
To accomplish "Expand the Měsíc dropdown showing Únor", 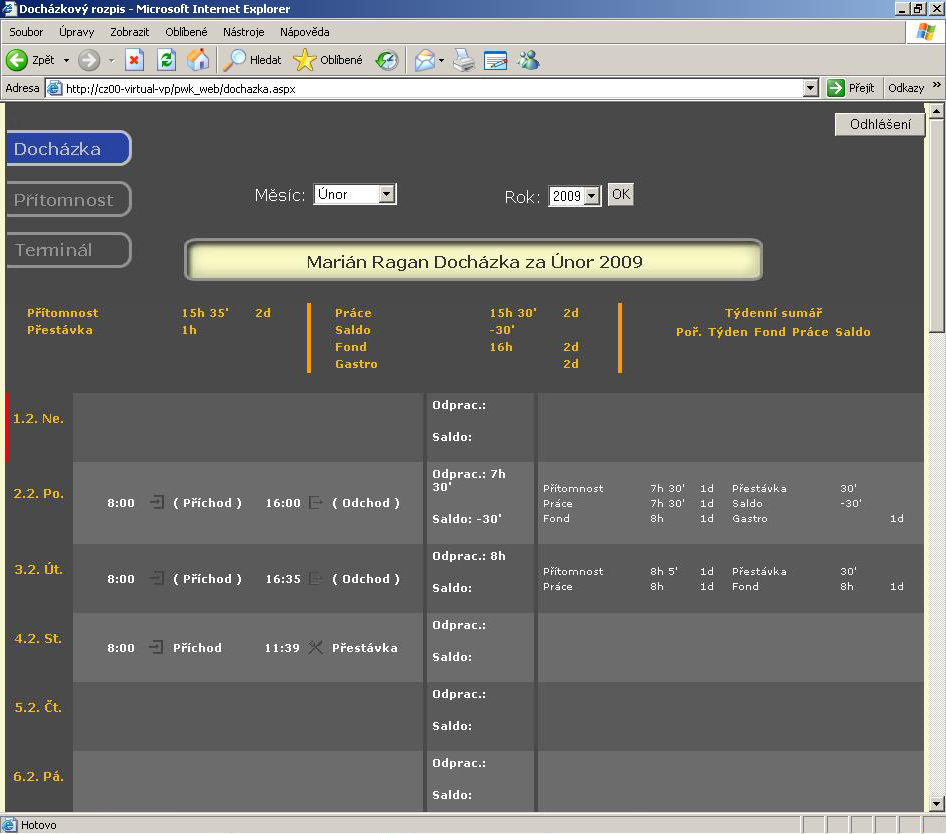I will pyautogui.click(x=387, y=195).
